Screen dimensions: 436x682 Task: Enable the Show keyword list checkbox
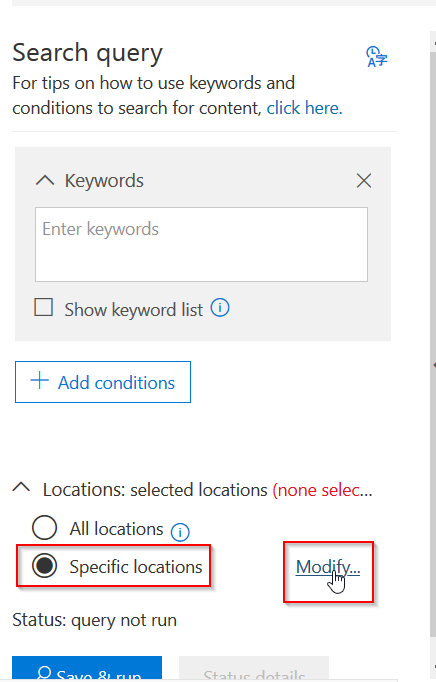coord(44,307)
